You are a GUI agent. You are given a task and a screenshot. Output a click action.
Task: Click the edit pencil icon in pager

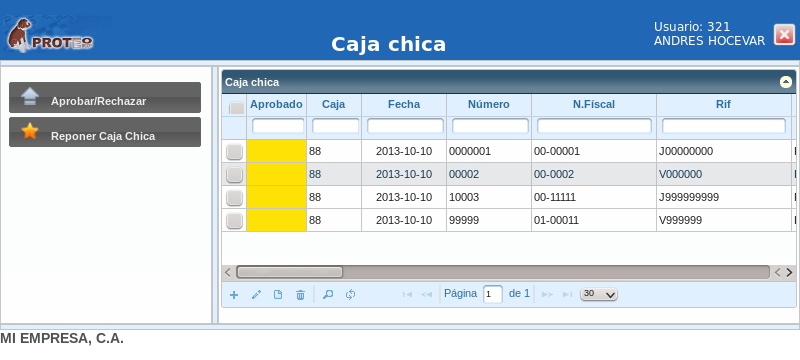(x=256, y=295)
